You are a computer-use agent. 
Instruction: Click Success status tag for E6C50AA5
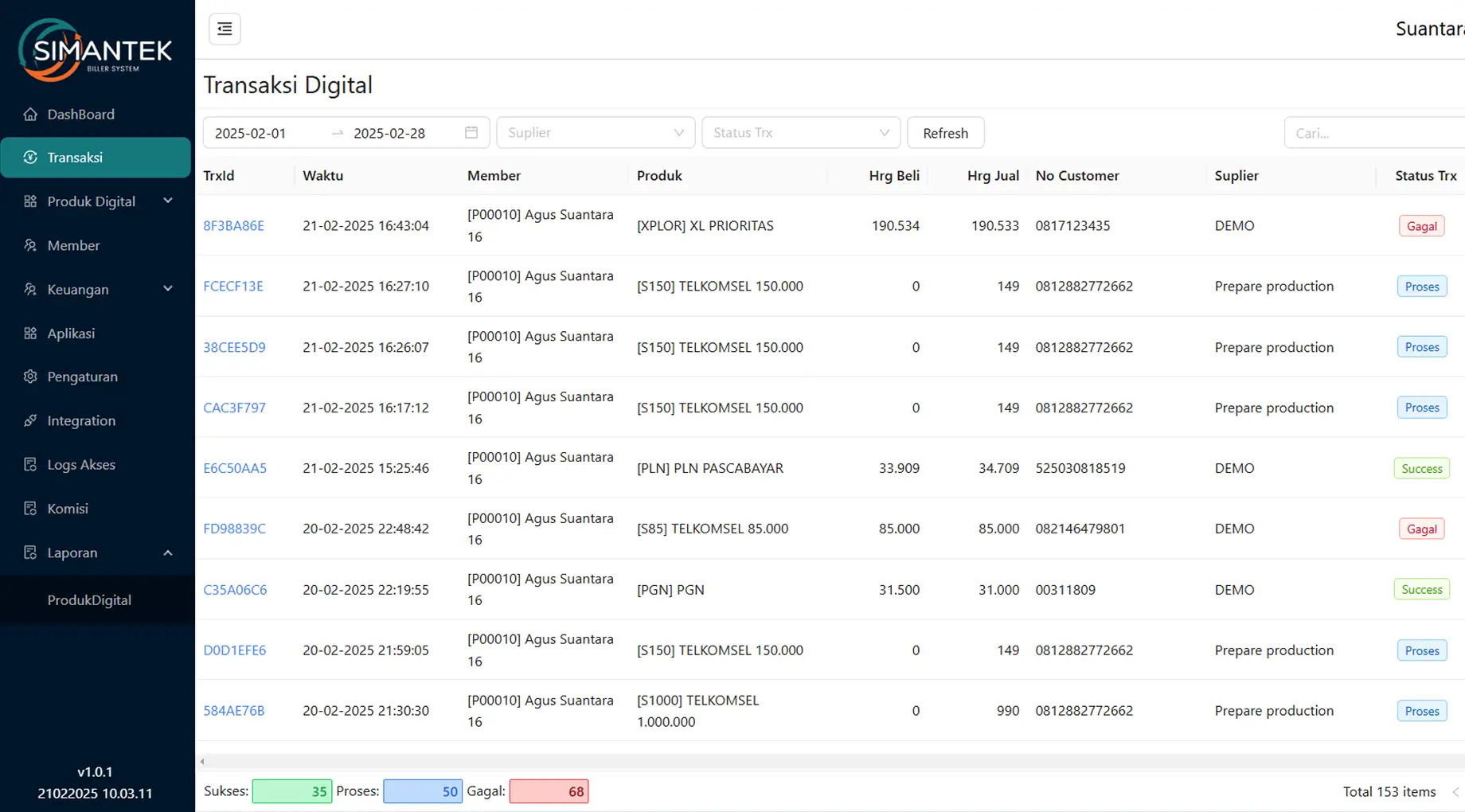1421,468
